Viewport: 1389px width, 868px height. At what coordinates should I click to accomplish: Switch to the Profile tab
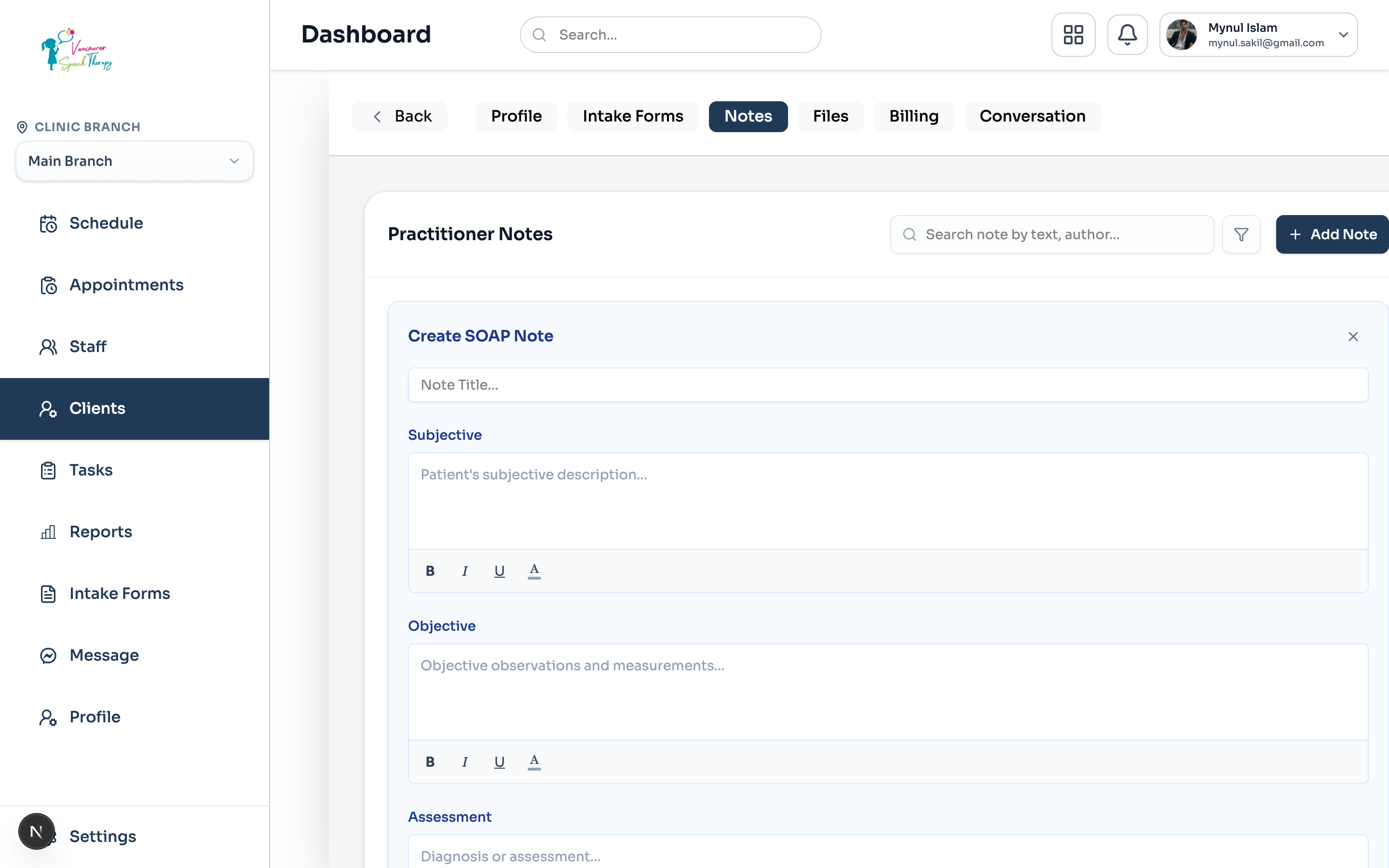(x=516, y=117)
